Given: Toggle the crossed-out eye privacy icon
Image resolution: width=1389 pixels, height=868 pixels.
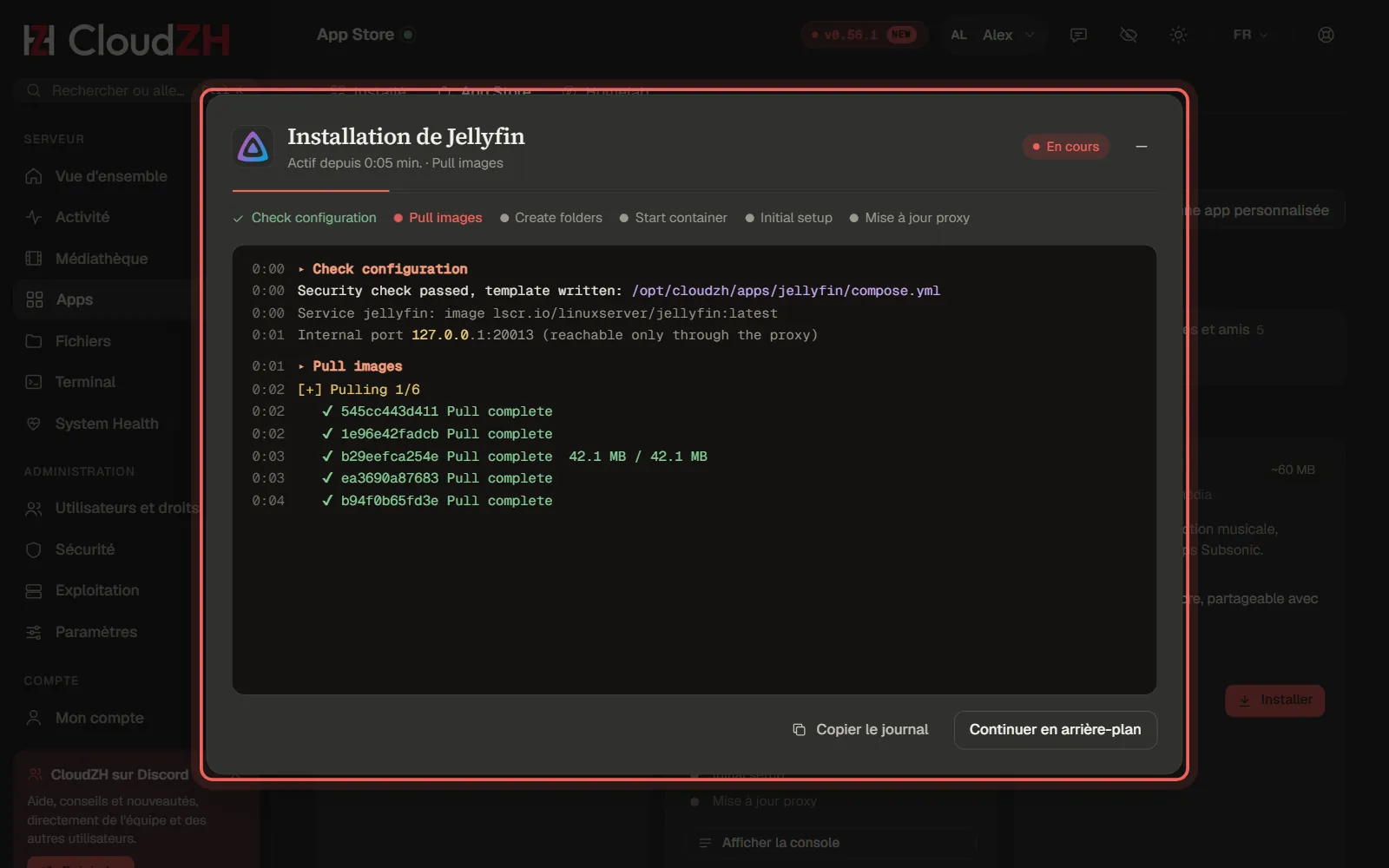Looking at the screenshot, I should point(1129,35).
